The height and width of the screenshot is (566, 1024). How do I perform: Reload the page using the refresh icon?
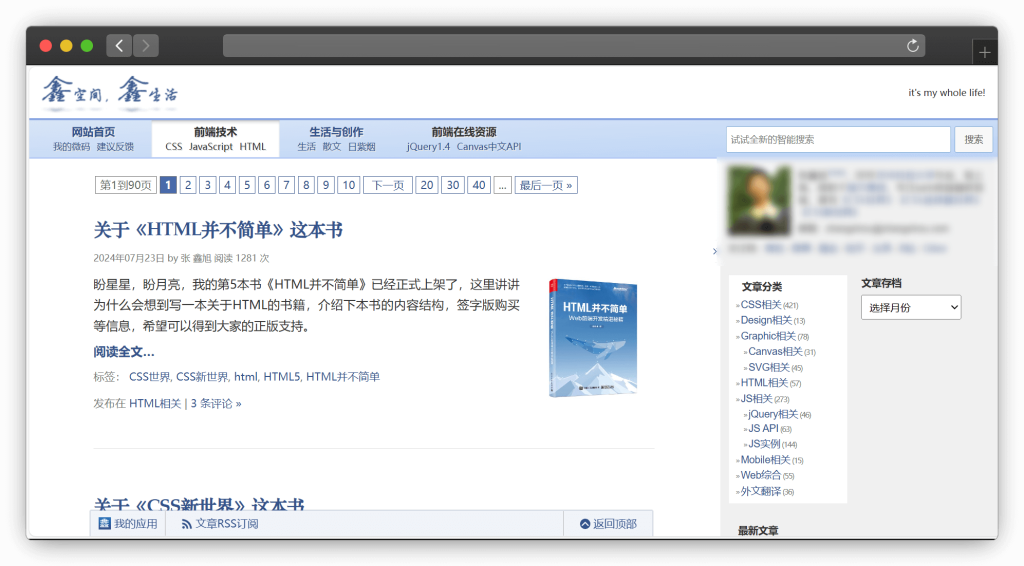tap(912, 46)
